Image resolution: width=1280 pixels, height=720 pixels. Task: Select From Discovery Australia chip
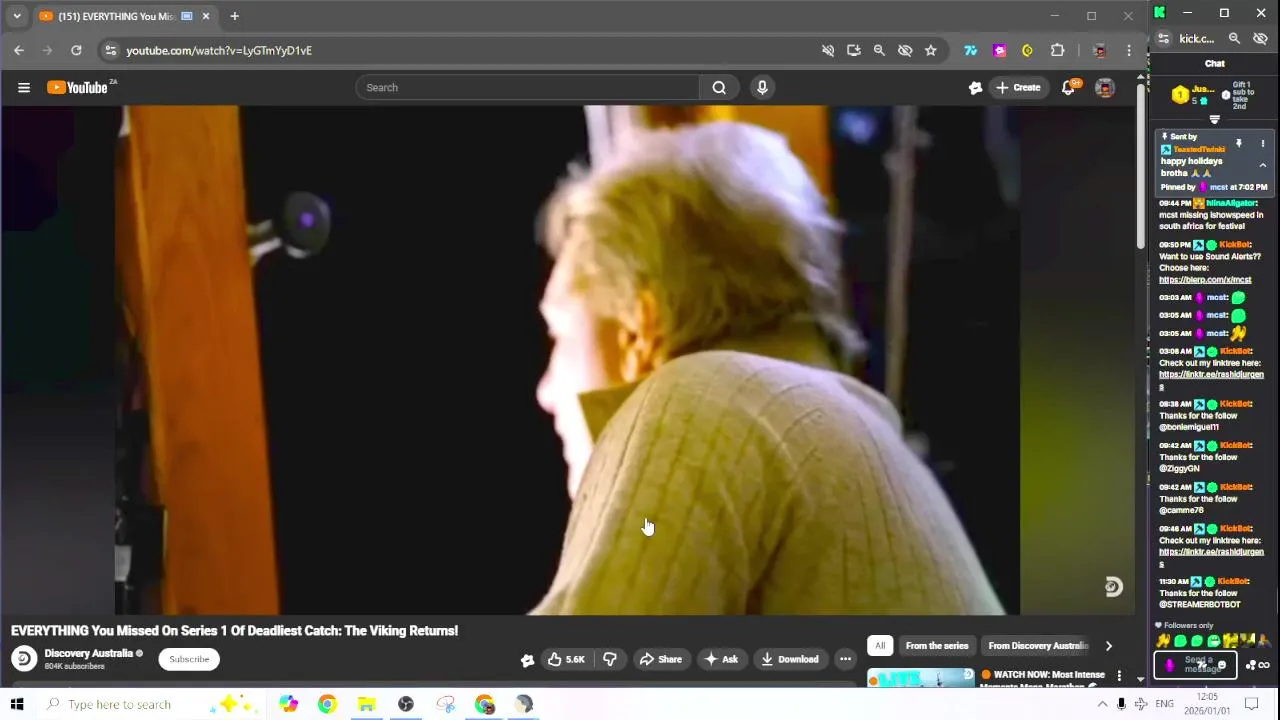pos(1037,646)
